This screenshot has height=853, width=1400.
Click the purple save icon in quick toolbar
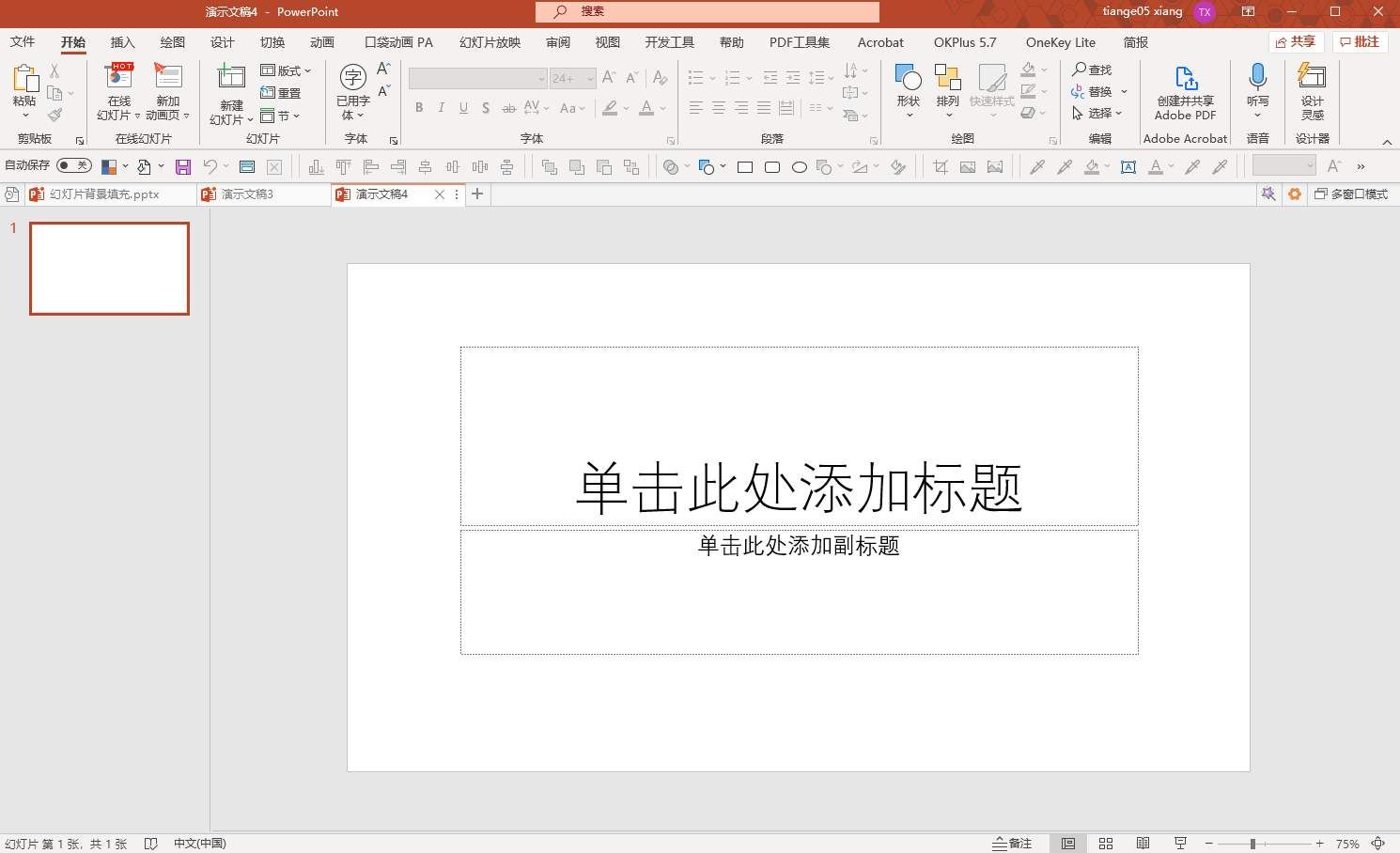coord(183,167)
